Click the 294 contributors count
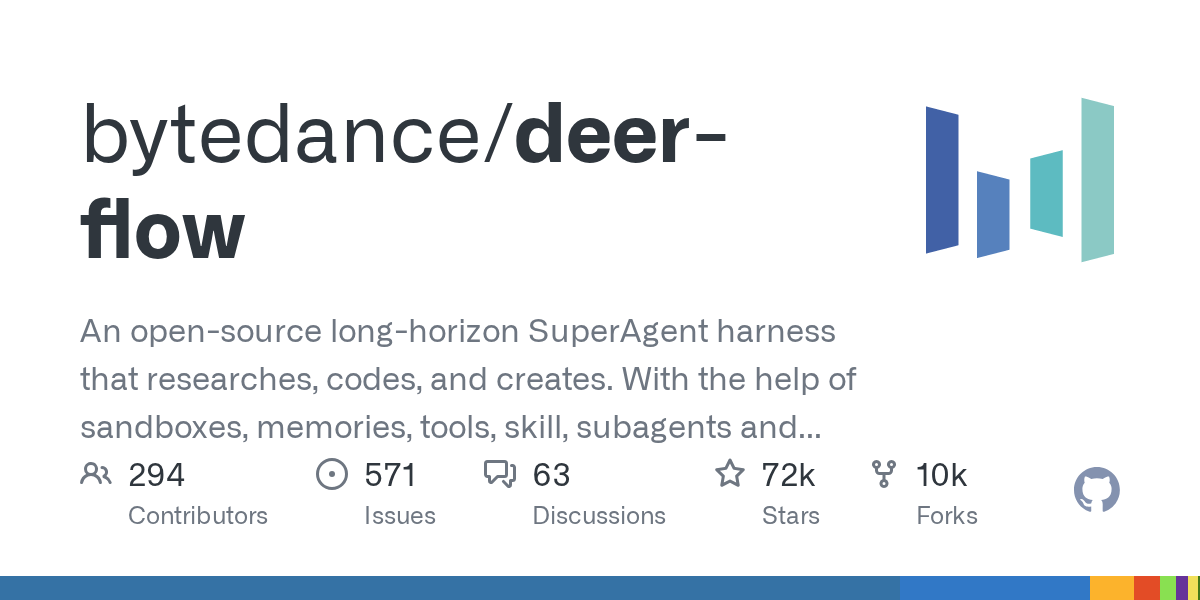Screen dimensions: 1200x600 tap(157, 475)
